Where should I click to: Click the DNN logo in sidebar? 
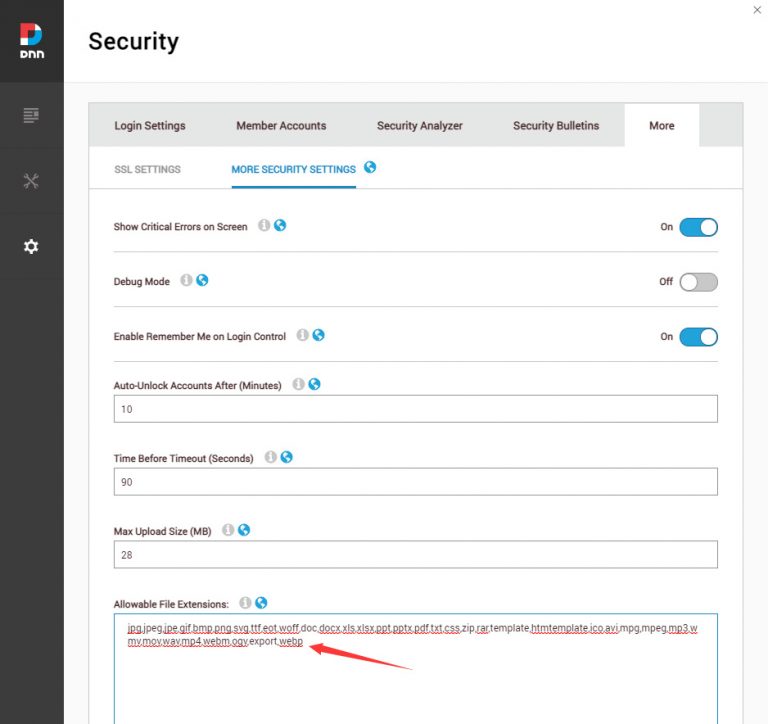(x=31, y=40)
